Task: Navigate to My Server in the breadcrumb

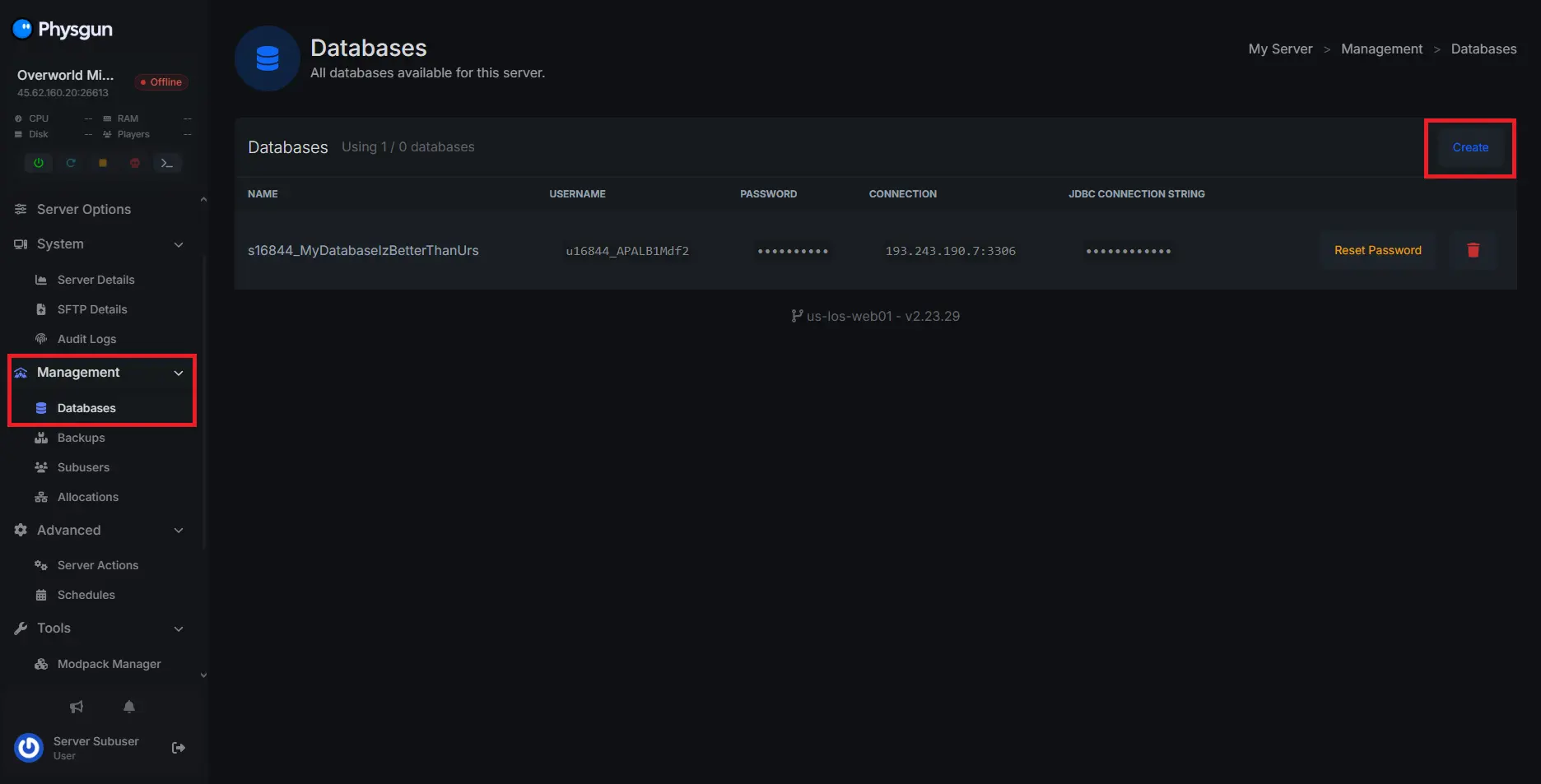Action: pyautogui.click(x=1279, y=49)
